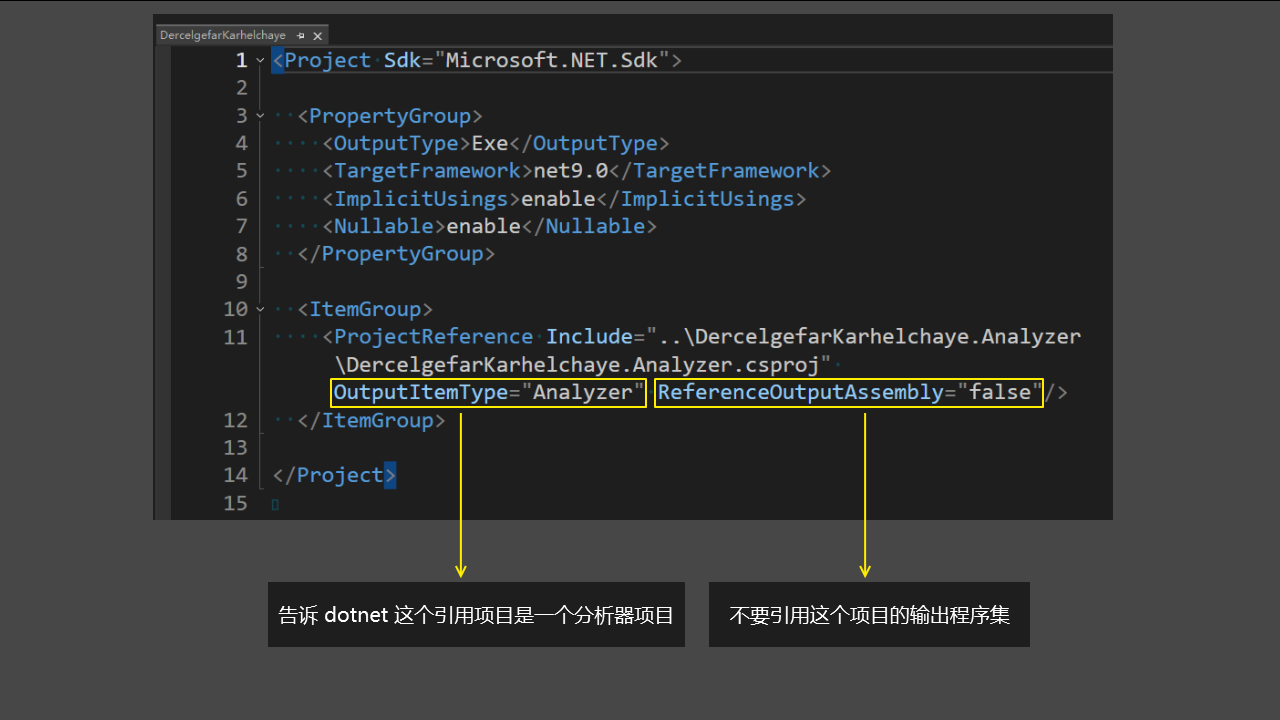Click the output assembly annotation label
Screen dimensions: 1280x720
868,614
